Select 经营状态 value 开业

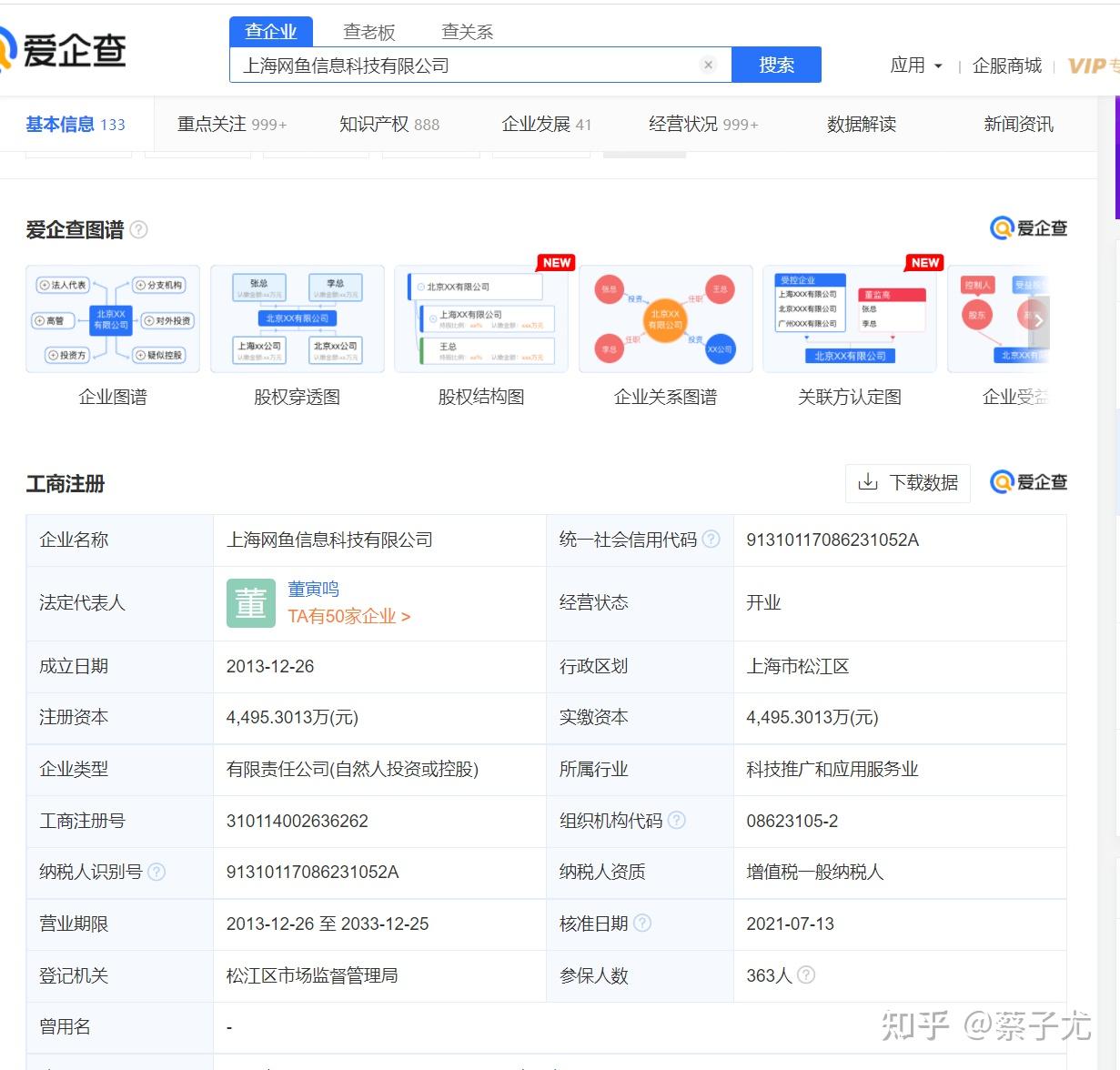763,602
